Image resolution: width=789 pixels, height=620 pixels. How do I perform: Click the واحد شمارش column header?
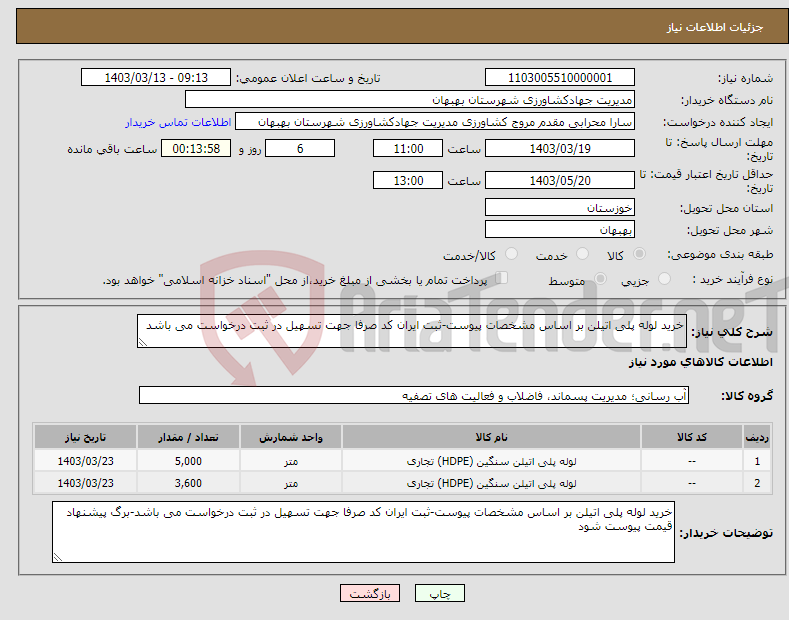click(291, 437)
